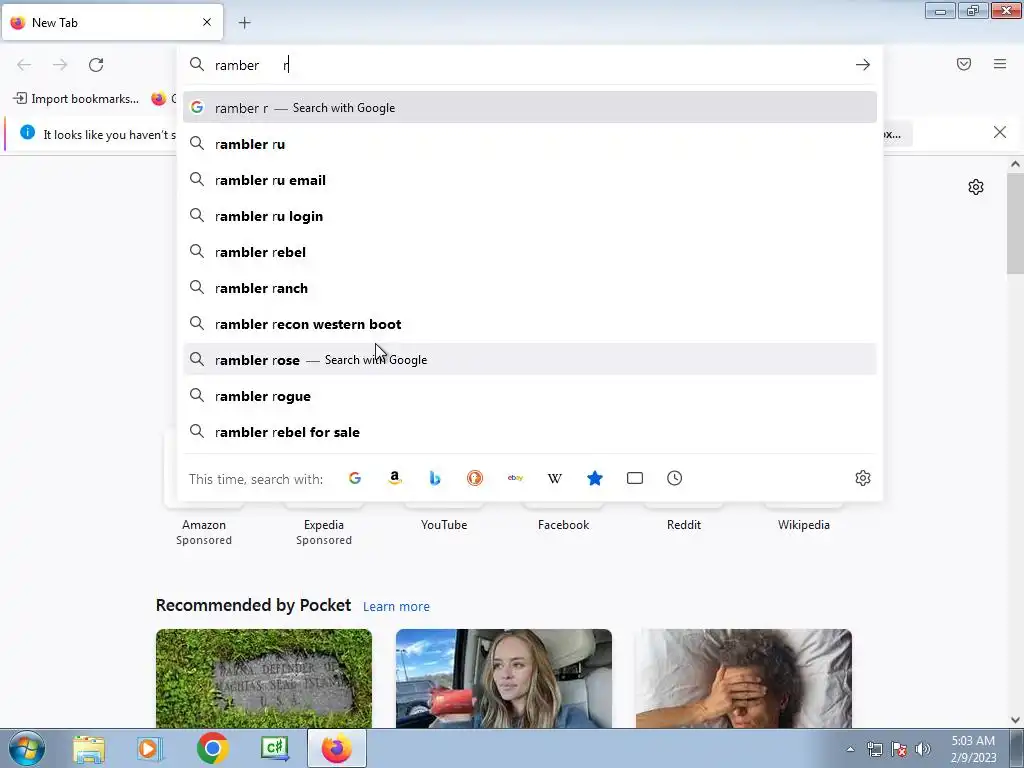
Task: Close the New Tab tab
Action: click(x=207, y=22)
